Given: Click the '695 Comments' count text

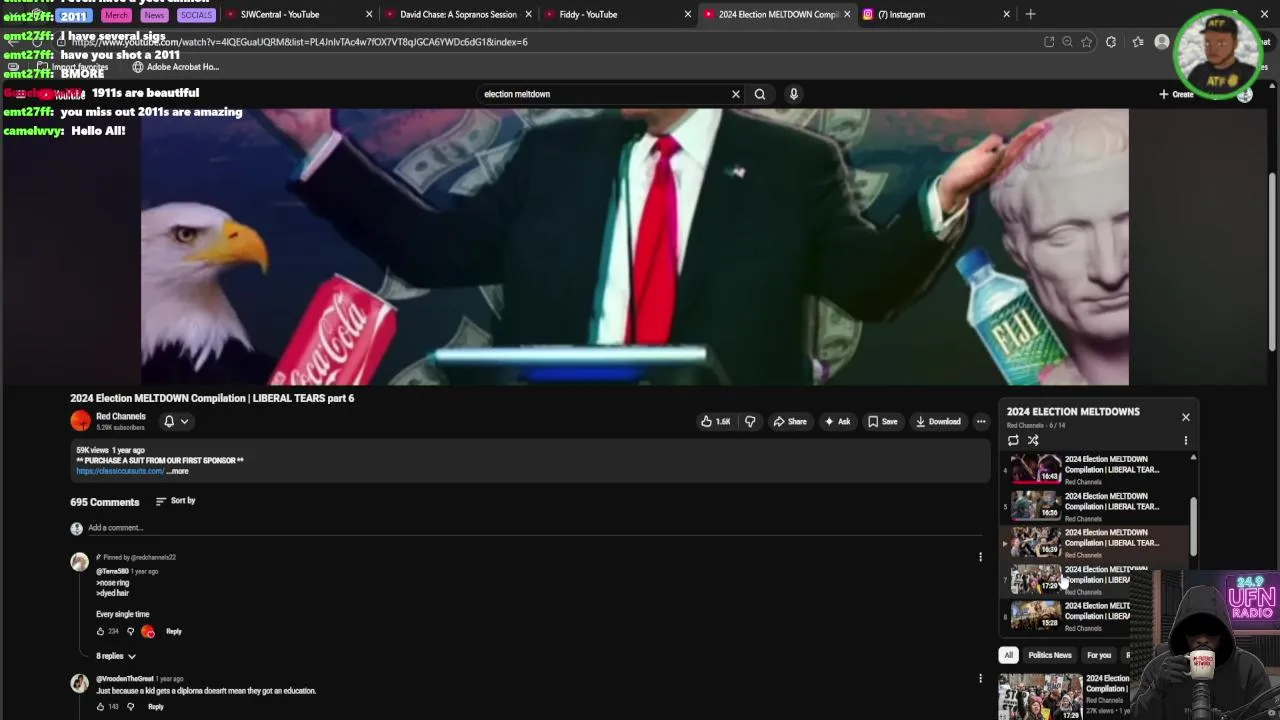Looking at the screenshot, I should click(104, 502).
